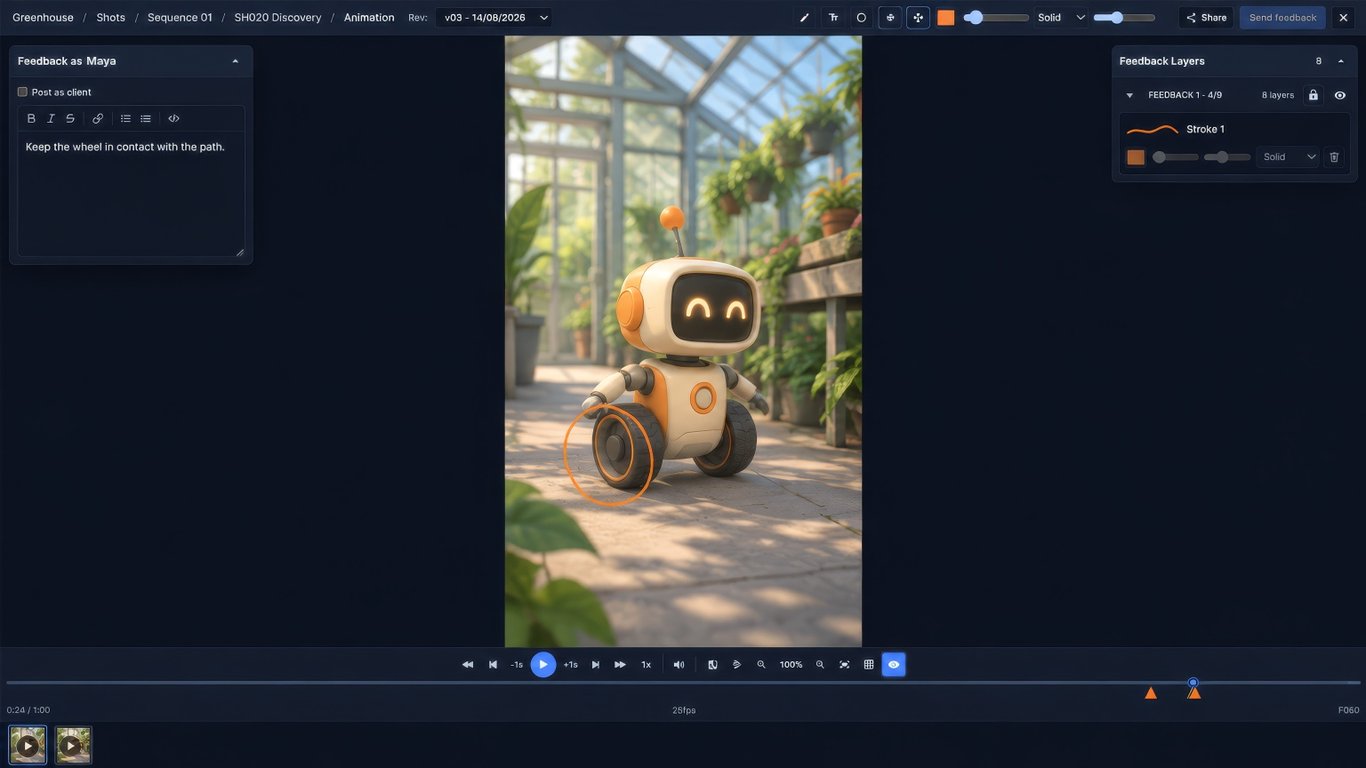The width and height of the screenshot is (1366, 768).
Task: Select the circle shape tool
Action: 861,17
